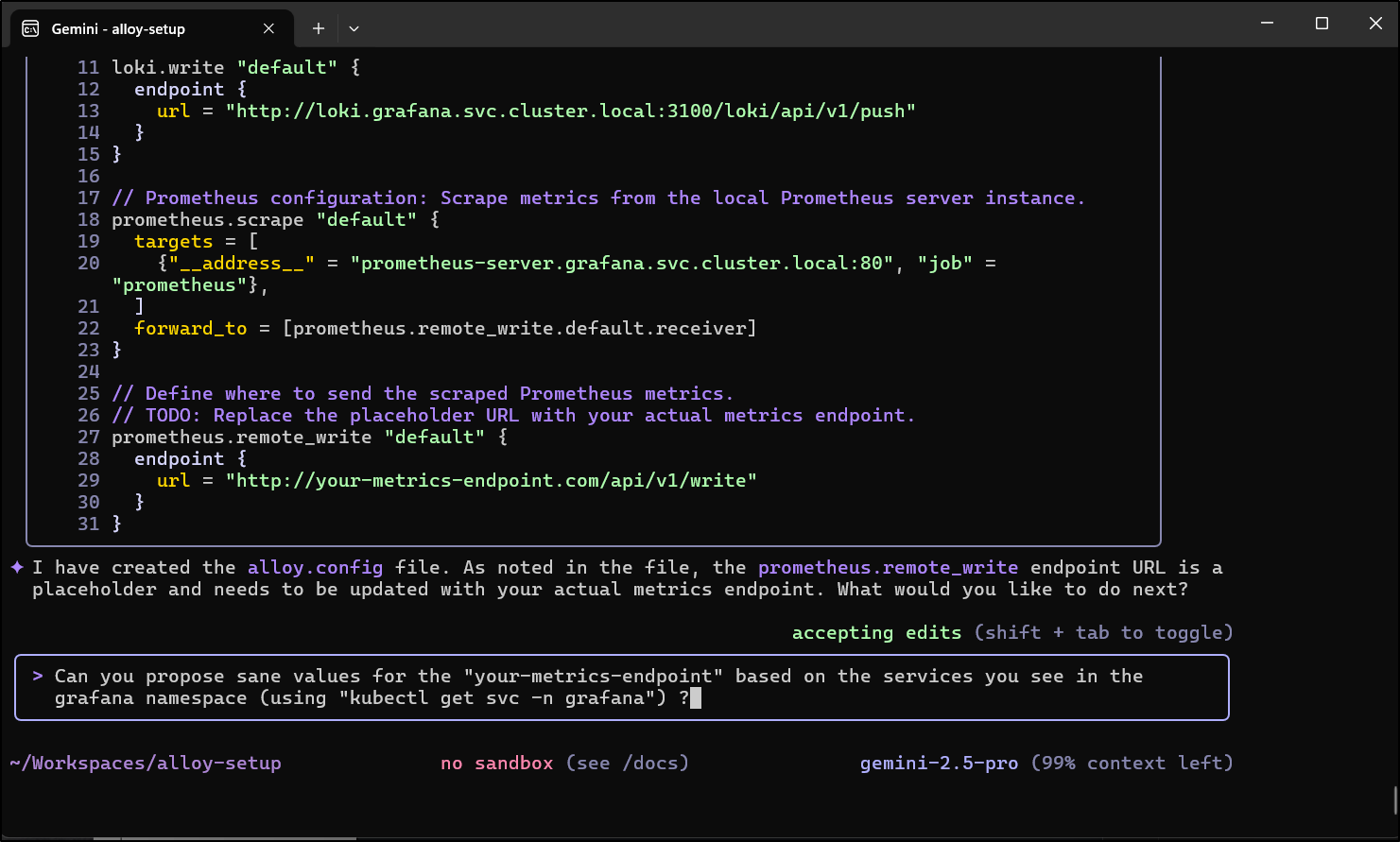Click the "(99% context left)" indicator

[x=1132, y=763]
